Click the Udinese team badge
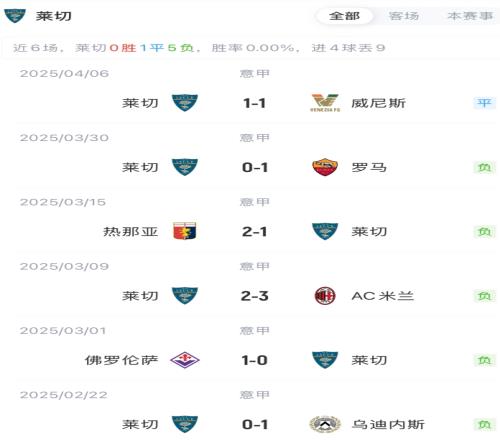Image resolution: width=500 pixels, height=440 pixels. pyautogui.click(x=325, y=424)
